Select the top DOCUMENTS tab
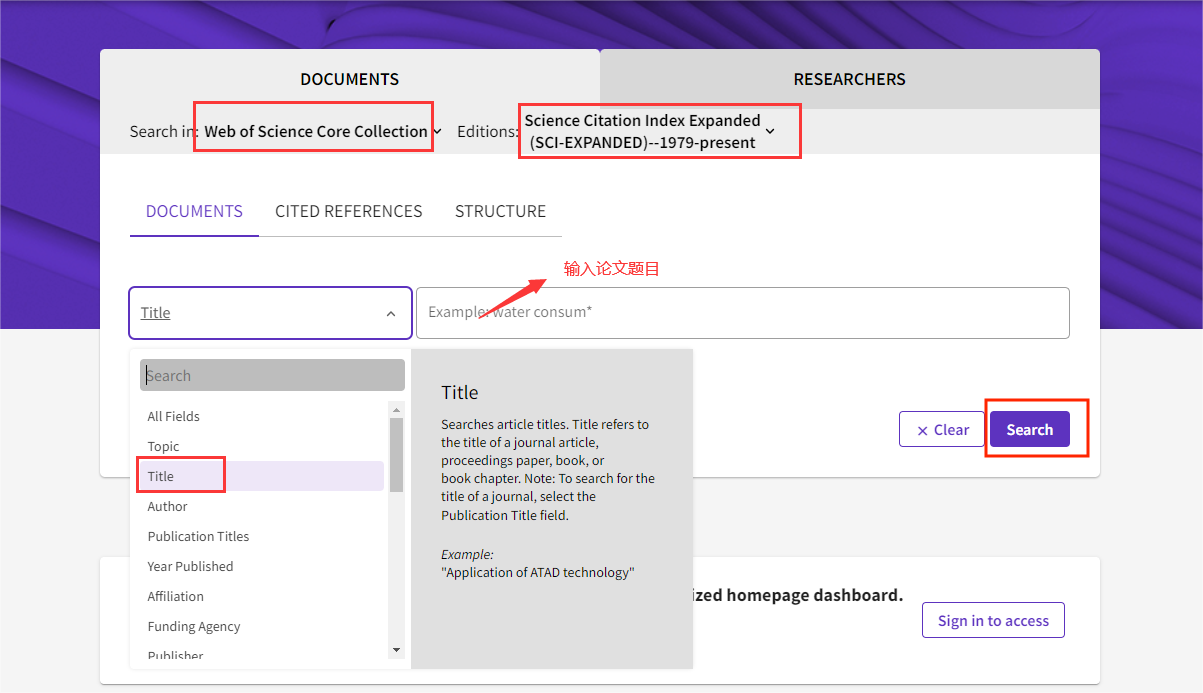This screenshot has height=693, width=1203. pos(349,79)
